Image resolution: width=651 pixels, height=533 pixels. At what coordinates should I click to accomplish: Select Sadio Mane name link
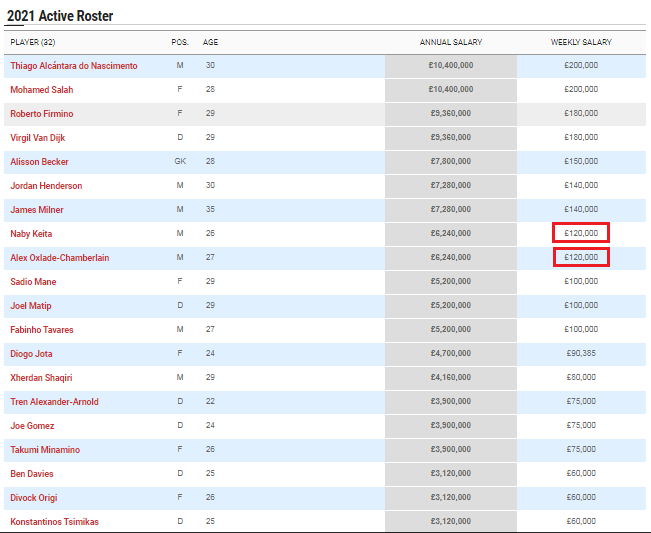coord(33,282)
